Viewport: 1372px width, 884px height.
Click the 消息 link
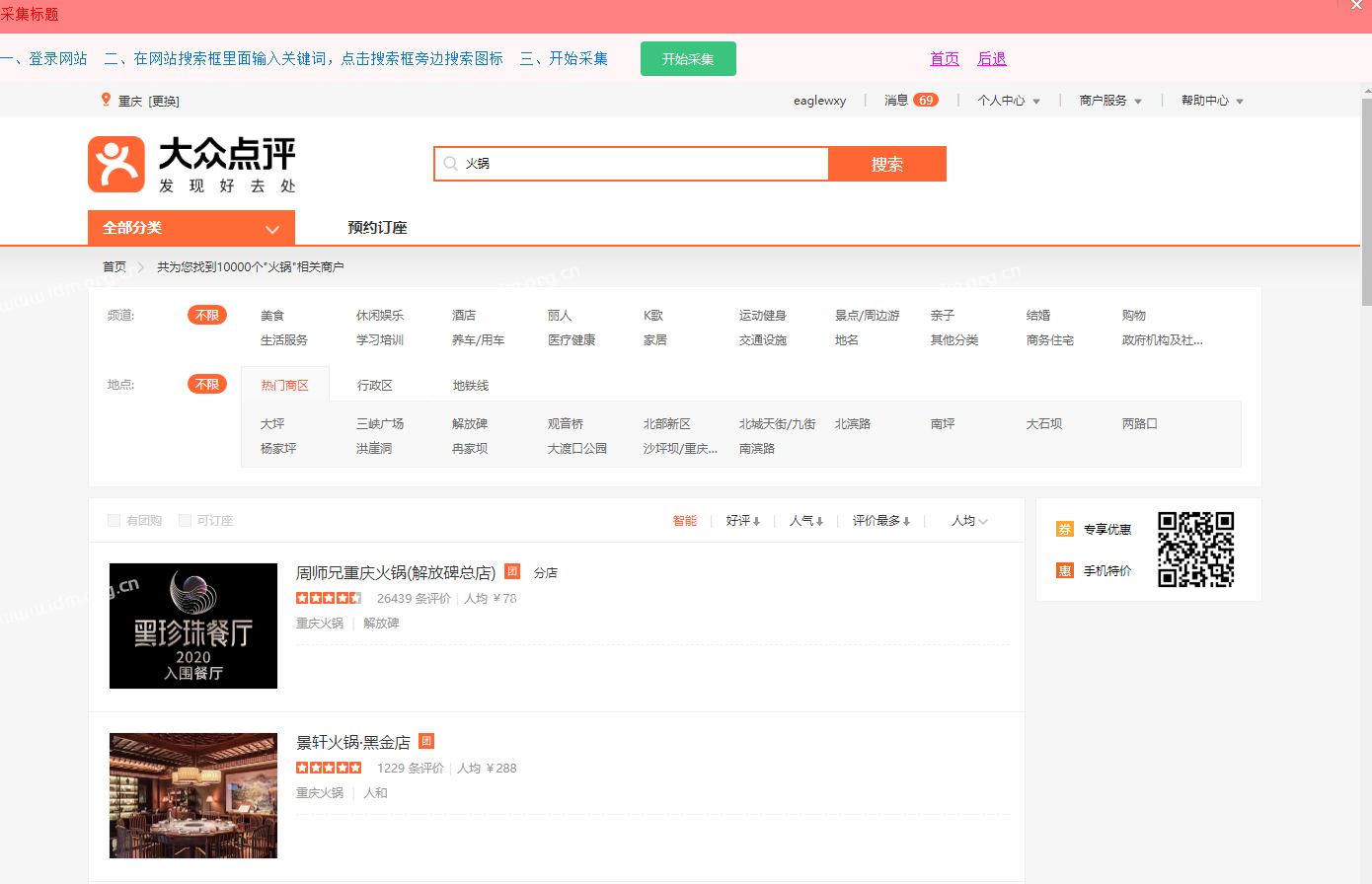click(x=896, y=101)
